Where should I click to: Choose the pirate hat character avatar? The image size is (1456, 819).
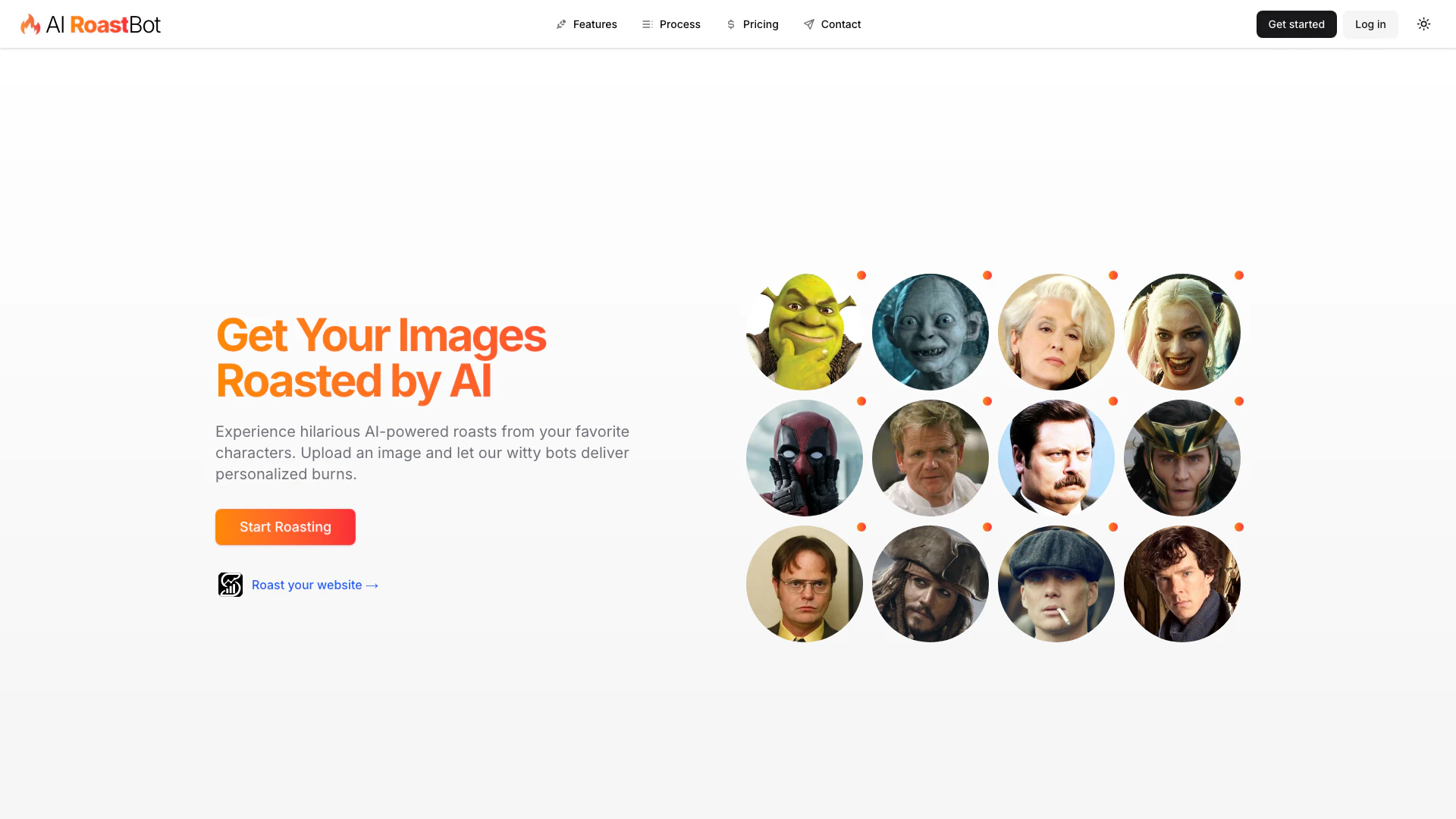pyautogui.click(x=930, y=584)
